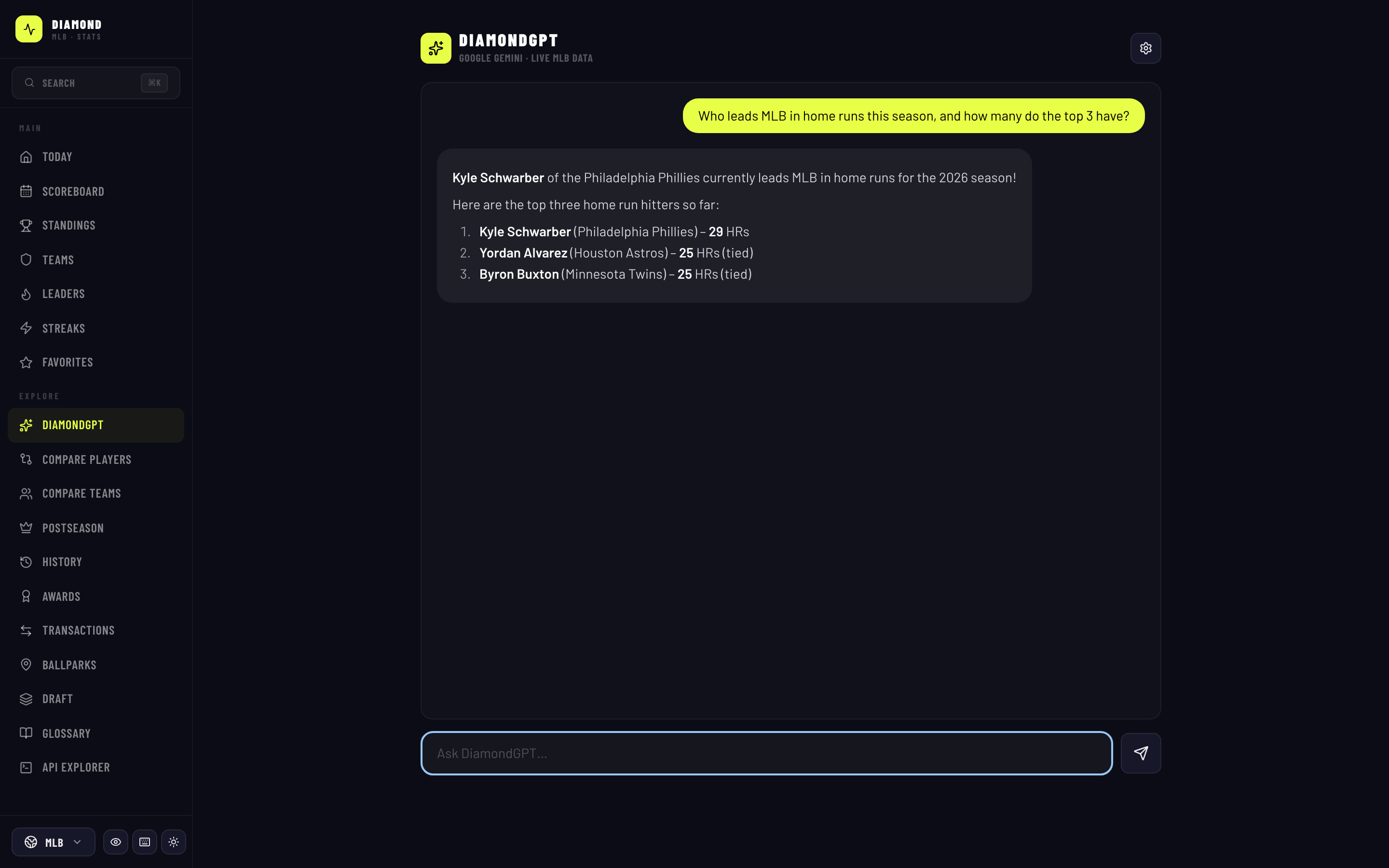Click 'Here are the top three' line
Screen dimensions: 1389x868
586,205
